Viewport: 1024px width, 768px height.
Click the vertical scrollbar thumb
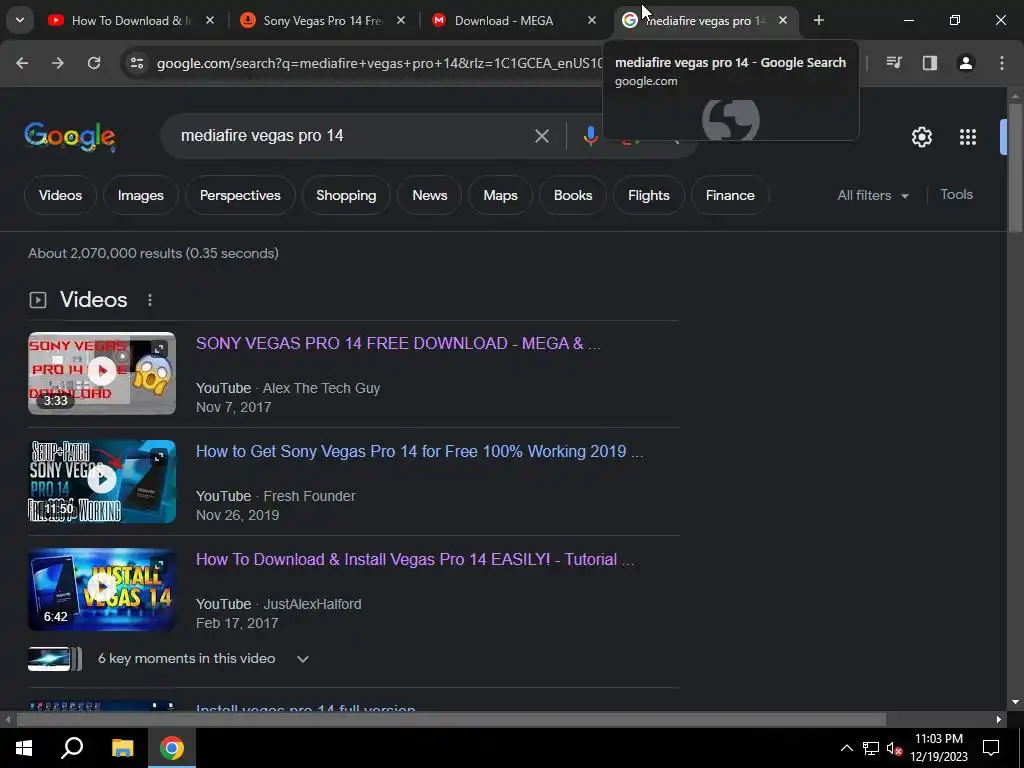(1015, 167)
